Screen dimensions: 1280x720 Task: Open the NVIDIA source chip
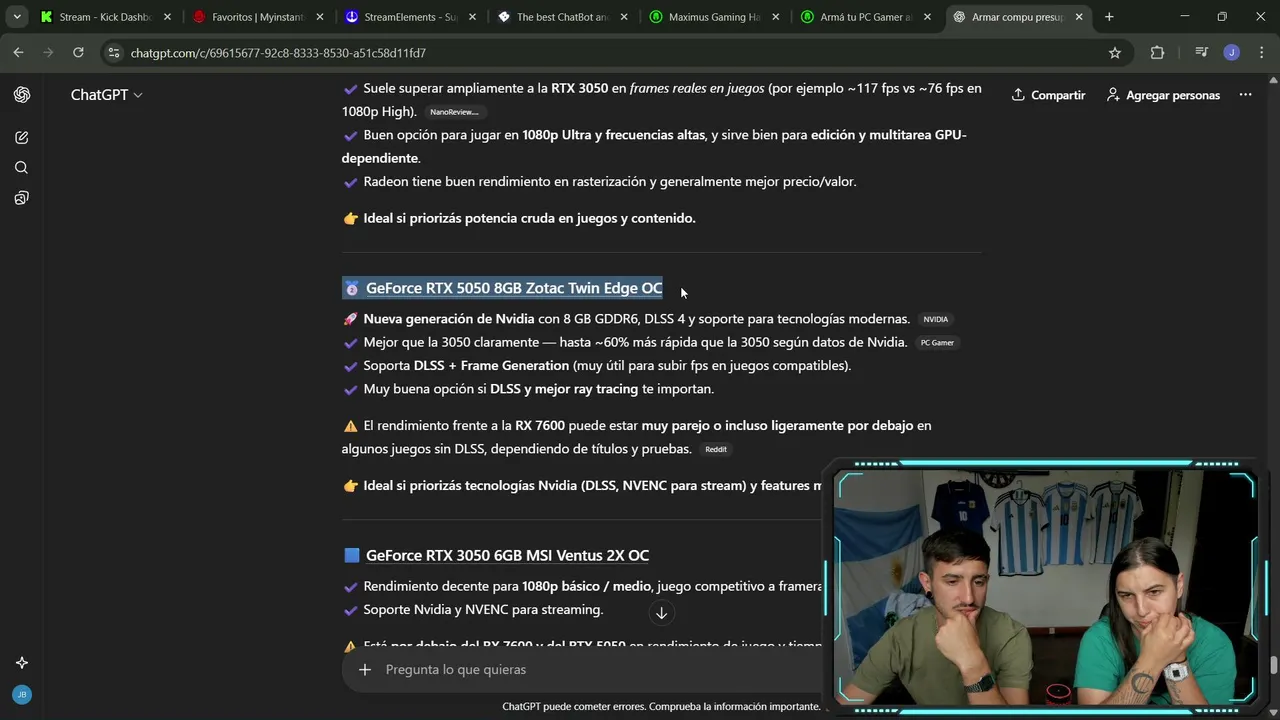tap(935, 319)
